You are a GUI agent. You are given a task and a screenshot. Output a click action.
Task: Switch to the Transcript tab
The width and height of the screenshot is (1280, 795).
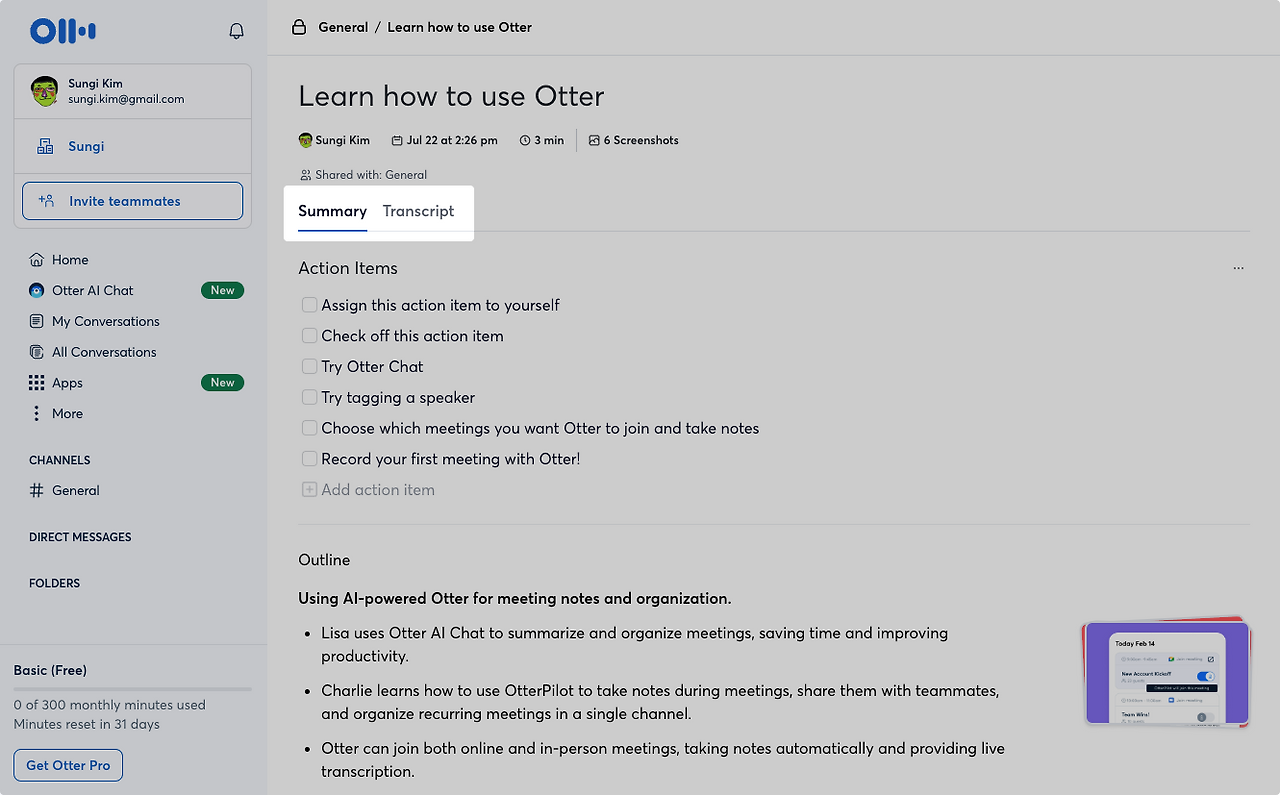tap(418, 211)
